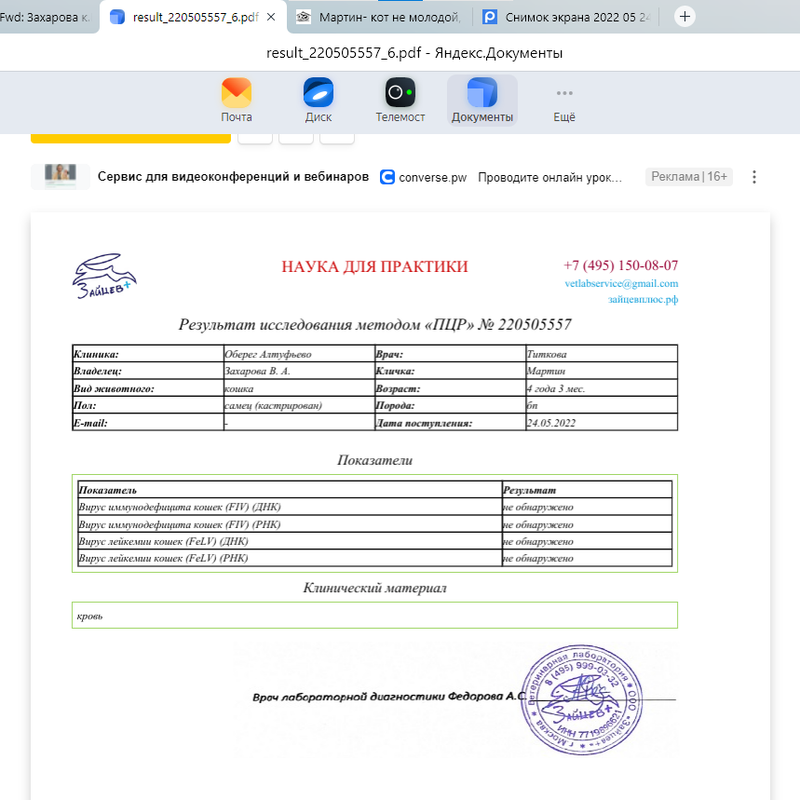800x800 pixels.
Task: Switch to the Fwd: Захарова tab
Action: click(x=46, y=17)
